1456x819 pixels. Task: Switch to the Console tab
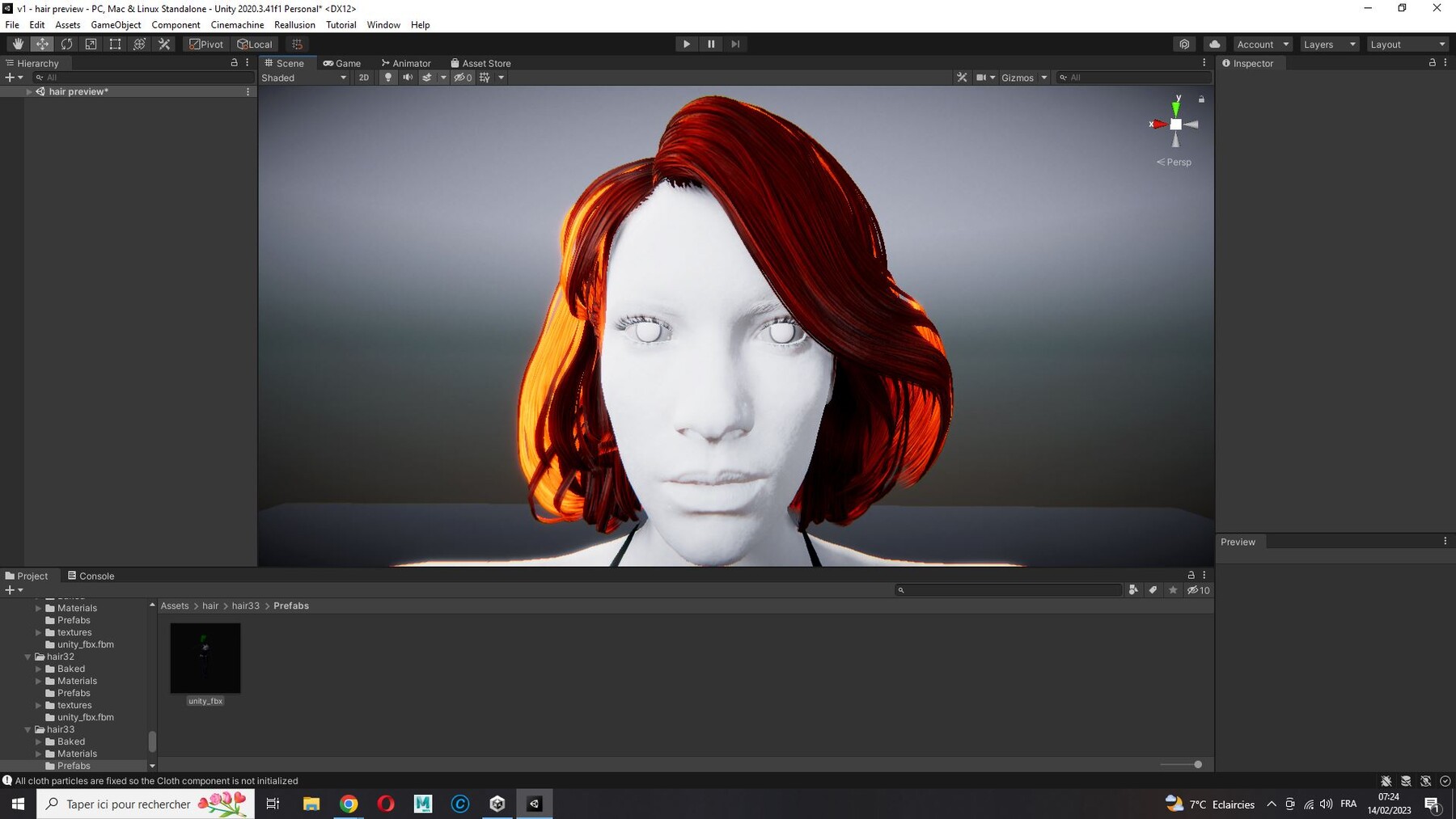(x=91, y=576)
